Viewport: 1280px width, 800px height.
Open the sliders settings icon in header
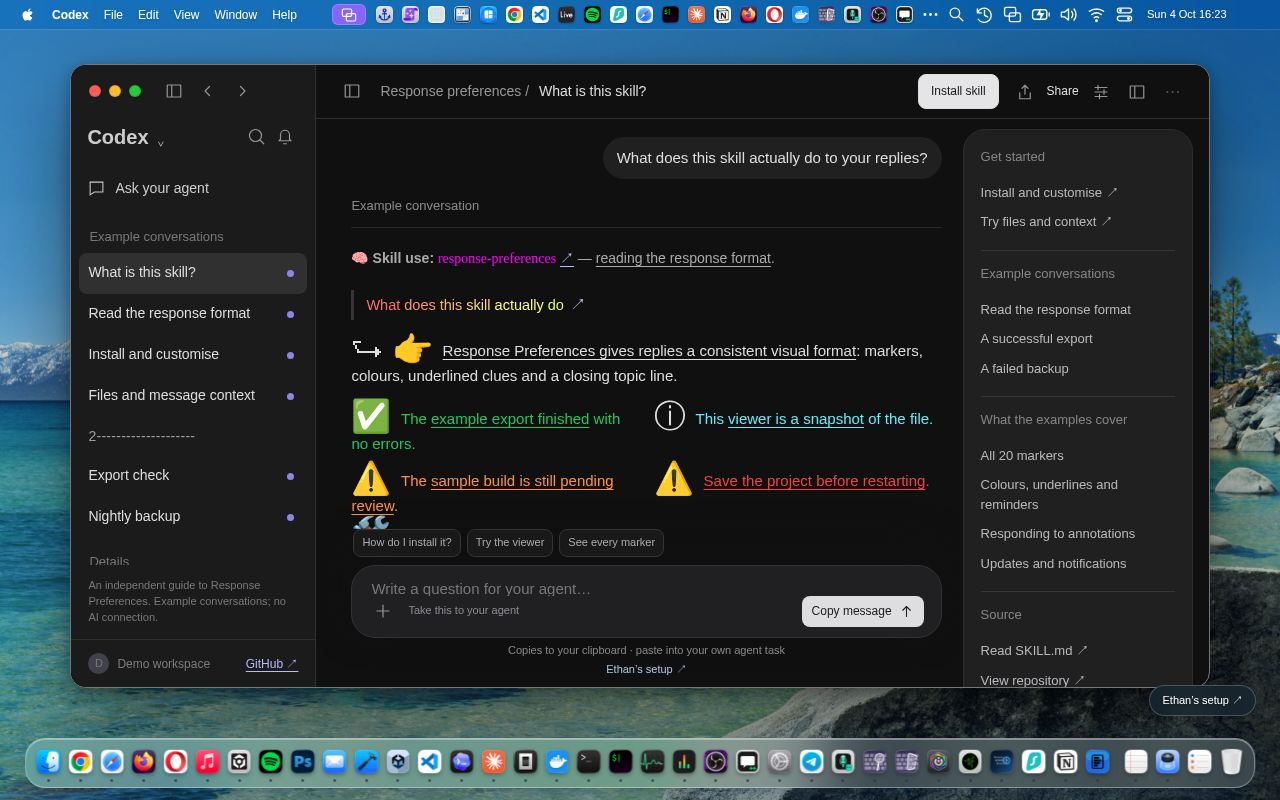(x=1101, y=91)
